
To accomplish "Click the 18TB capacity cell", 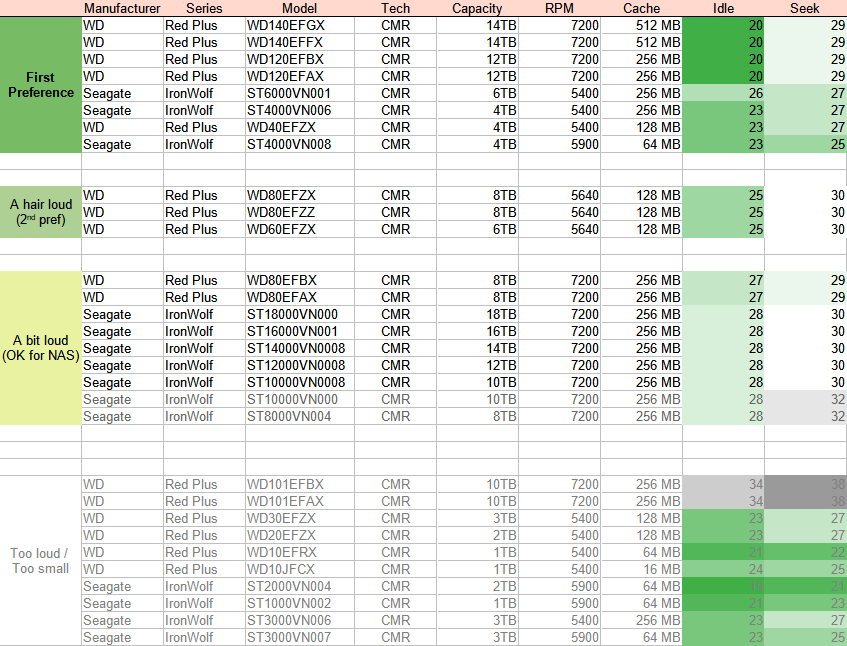I will [478, 314].
